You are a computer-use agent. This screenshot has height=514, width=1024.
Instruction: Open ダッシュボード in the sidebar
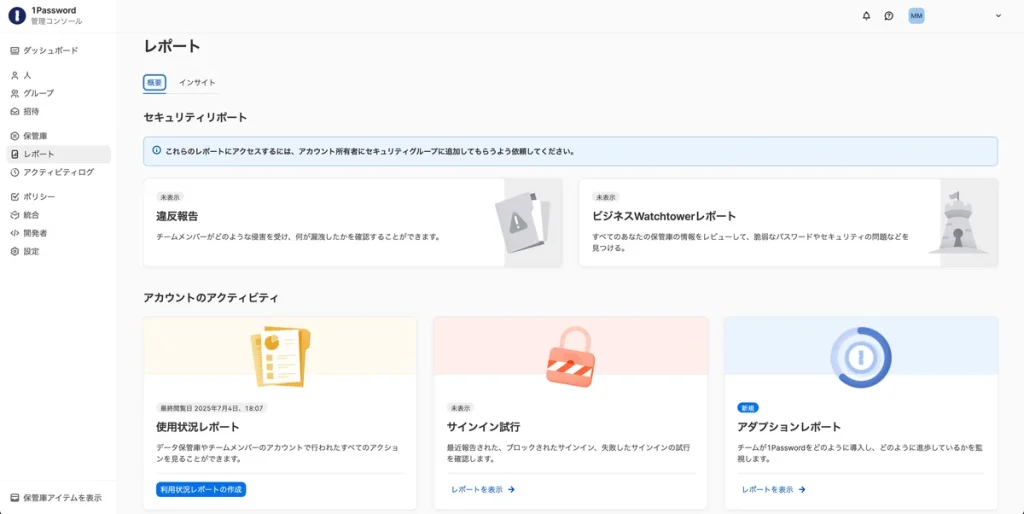(x=50, y=50)
